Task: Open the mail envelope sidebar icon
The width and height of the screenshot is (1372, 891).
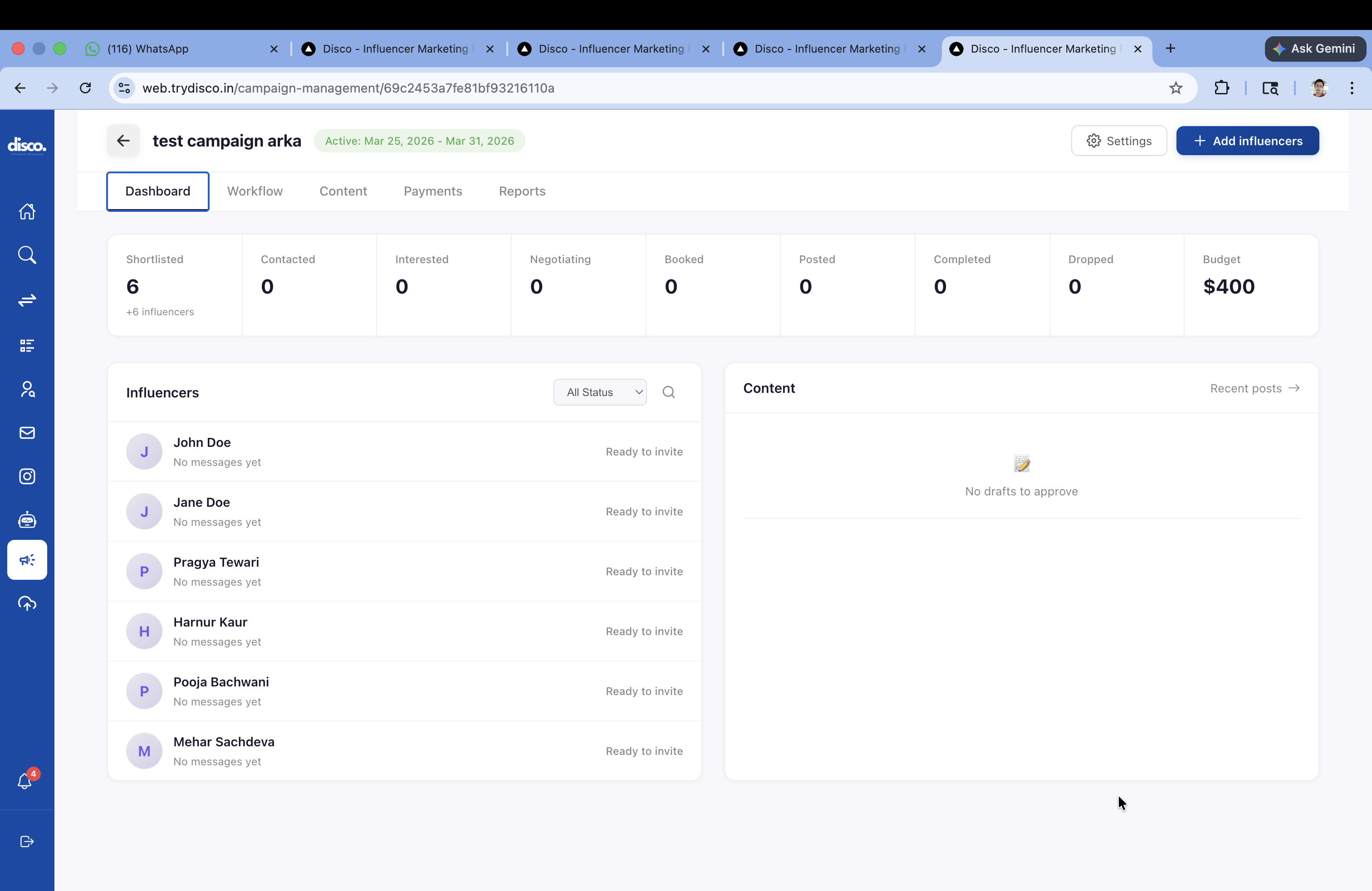Action: [x=27, y=432]
